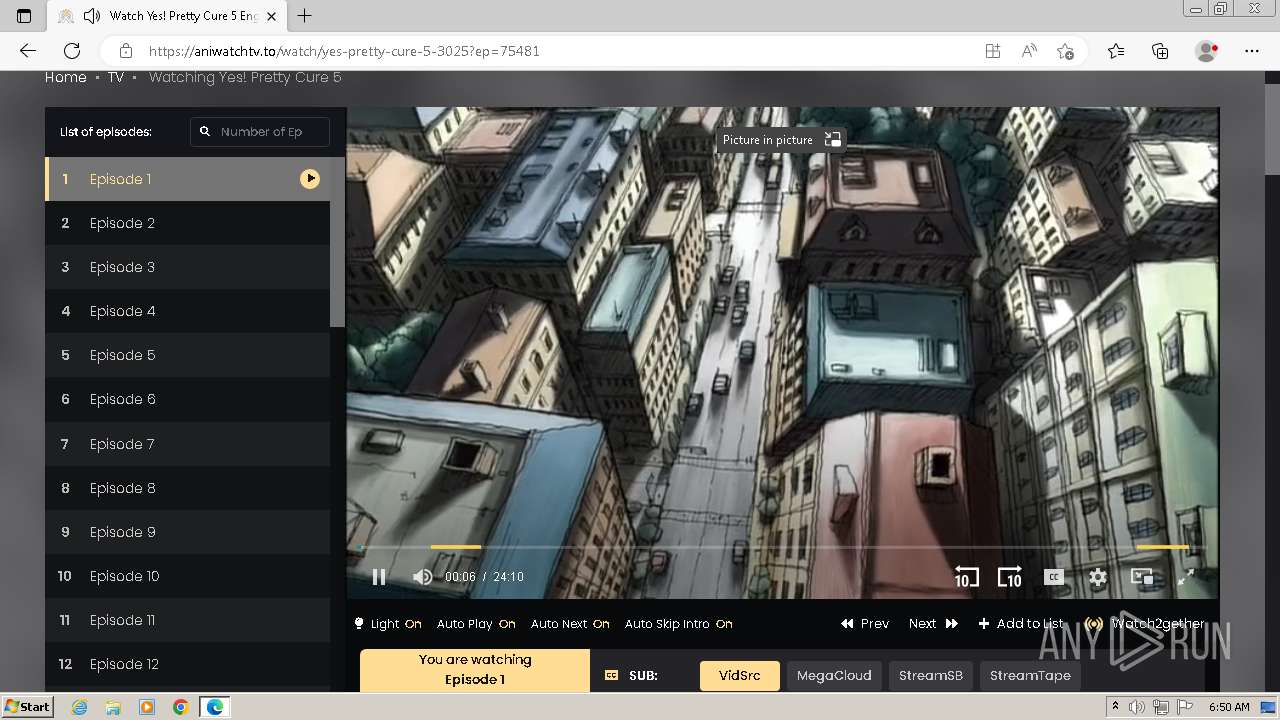View site information lock icon
The image size is (1280, 720).
(x=125, y=51)
